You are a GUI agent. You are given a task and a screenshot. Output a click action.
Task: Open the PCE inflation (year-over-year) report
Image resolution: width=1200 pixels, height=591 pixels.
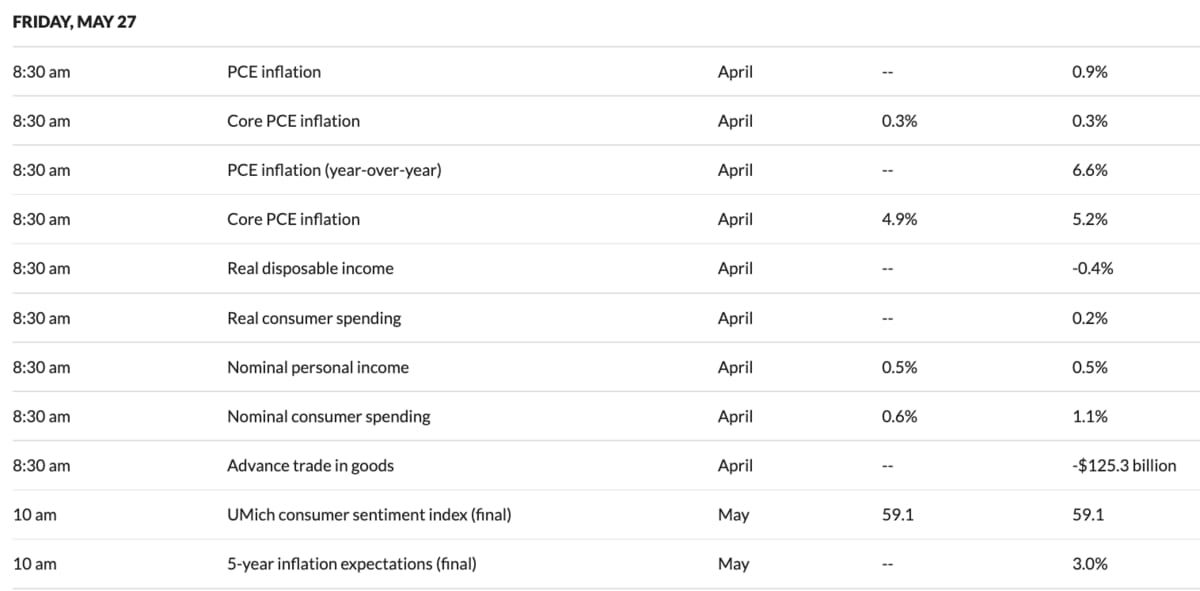pos(334,170)
